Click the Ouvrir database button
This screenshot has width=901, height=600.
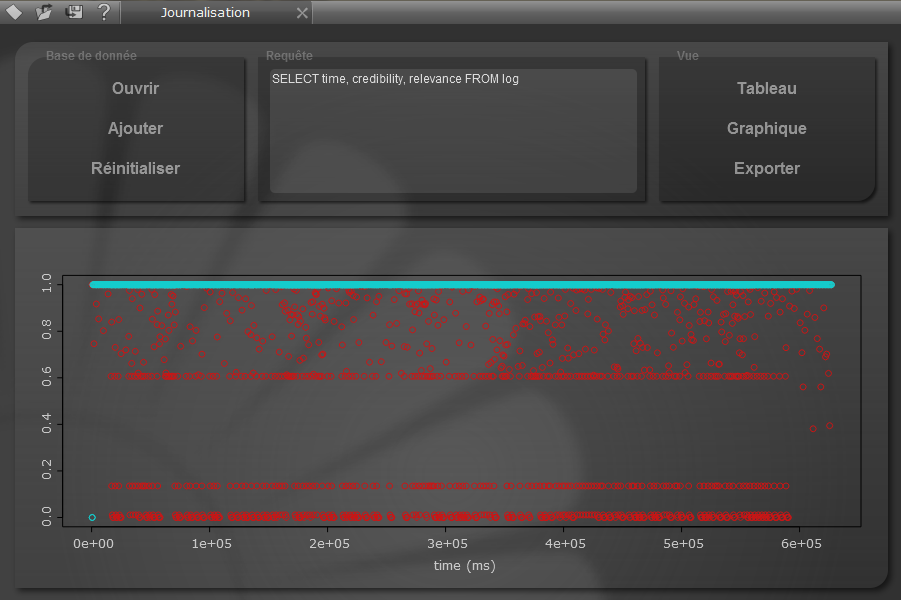click(x=136, y=89)
